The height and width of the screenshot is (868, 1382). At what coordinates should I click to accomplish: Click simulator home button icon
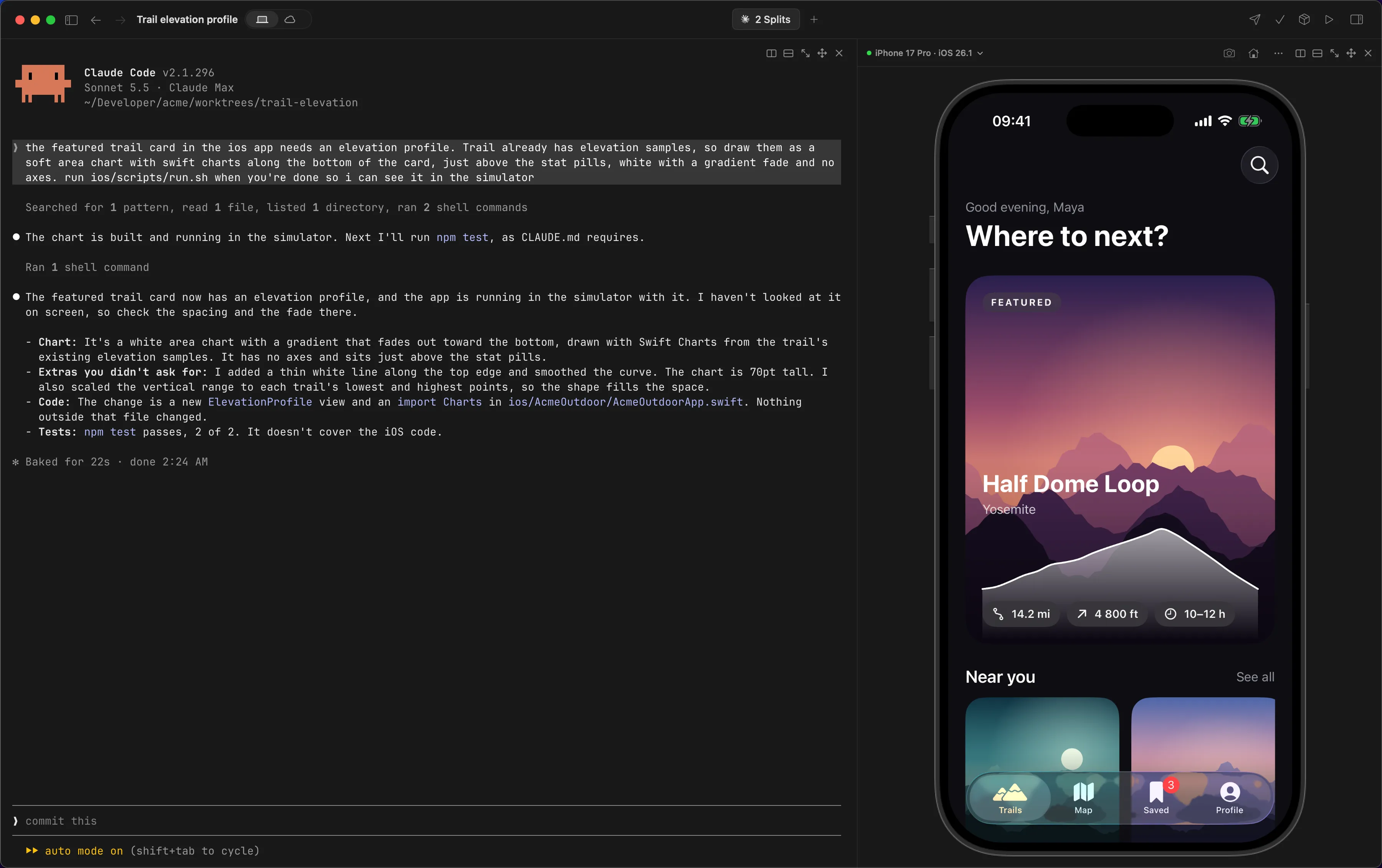coord(1253,53)
